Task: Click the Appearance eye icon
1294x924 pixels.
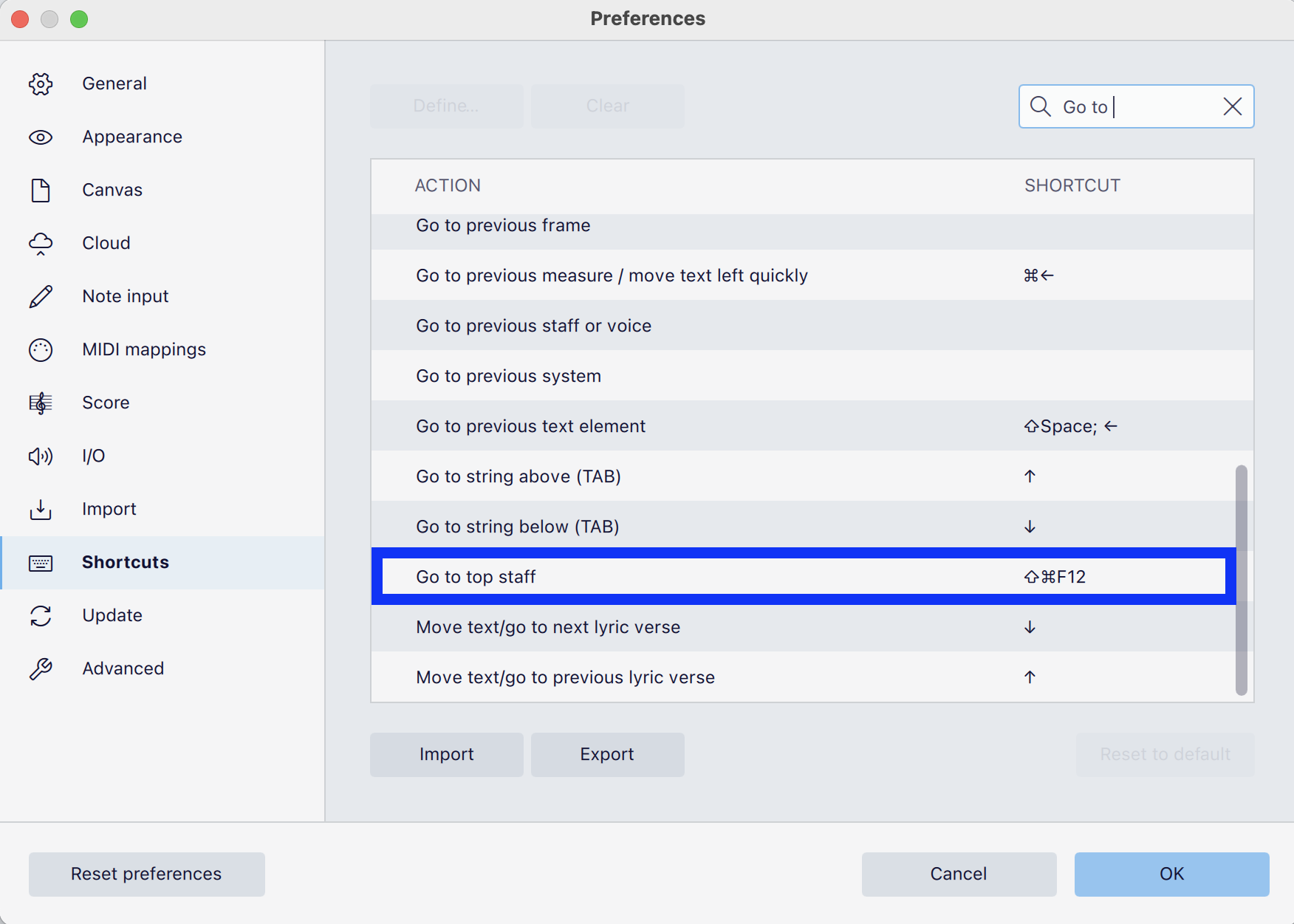Action: coord(41,137)
